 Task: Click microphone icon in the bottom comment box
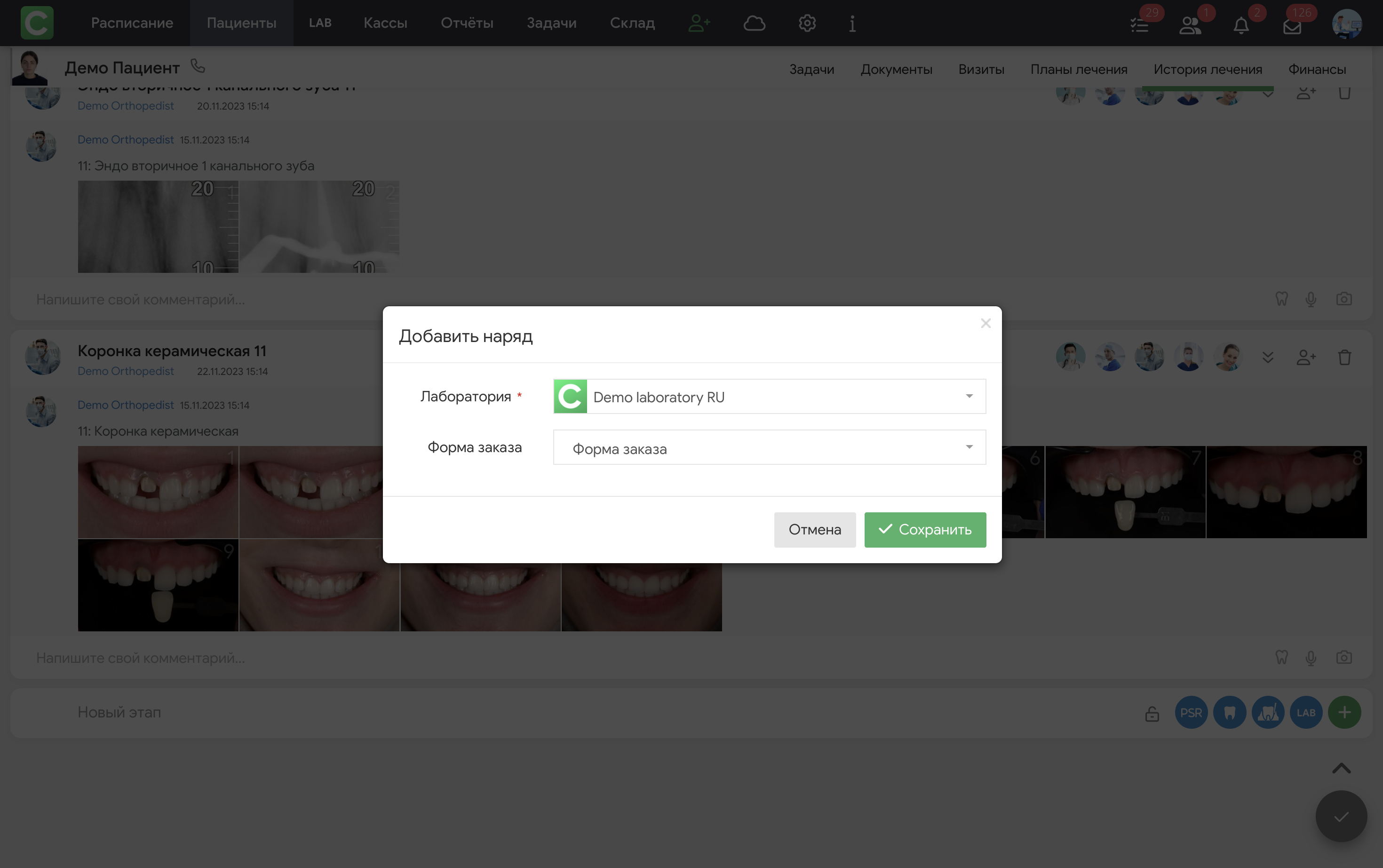click(x=1311, y=658)
